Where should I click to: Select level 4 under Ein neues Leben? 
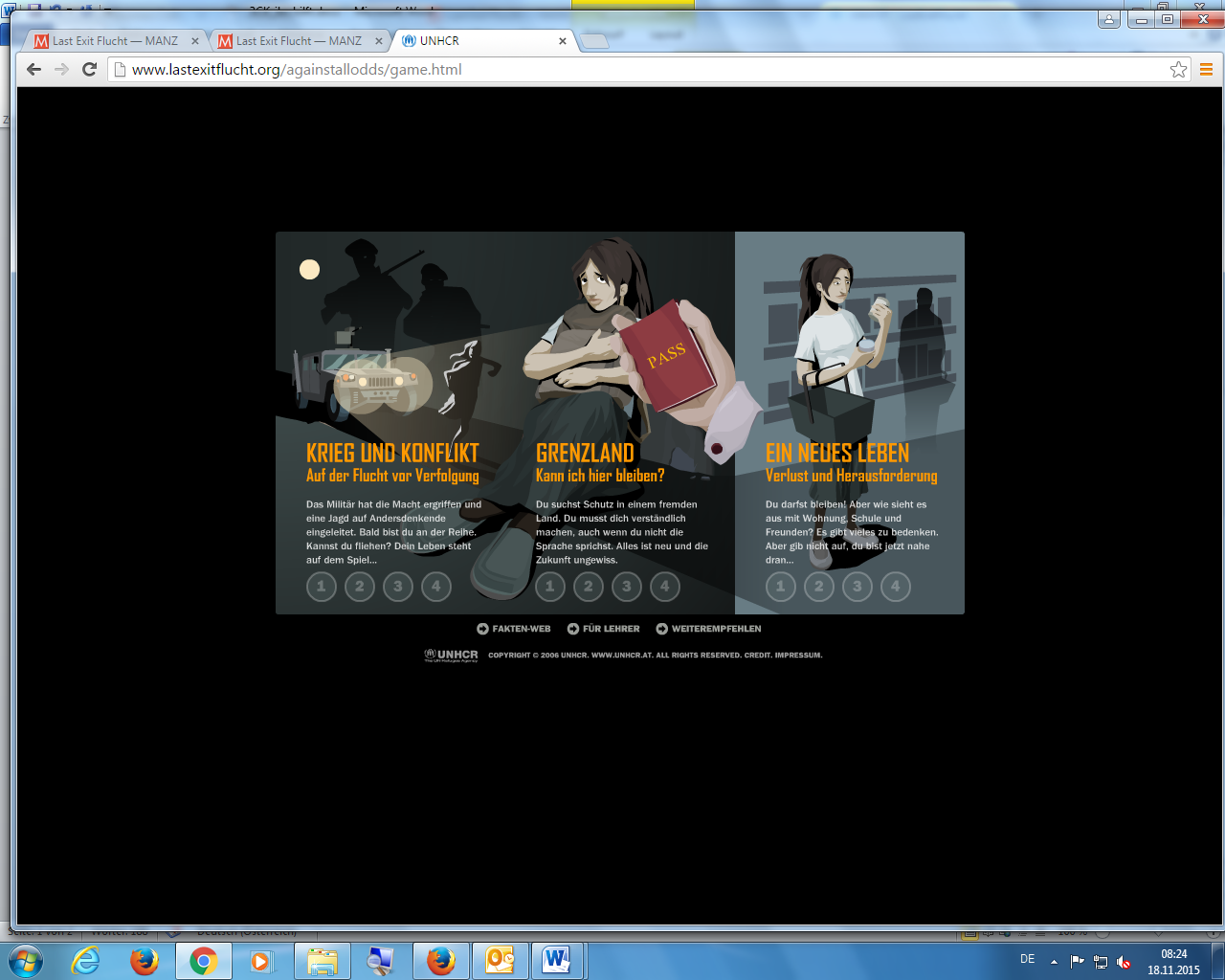pyautogui.click(x=896, y=587)
